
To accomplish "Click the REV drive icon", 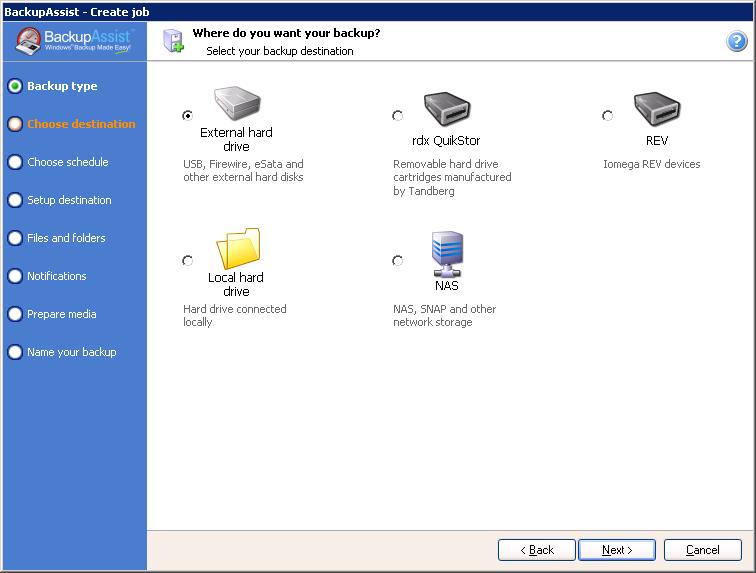I will click(657, 109).
